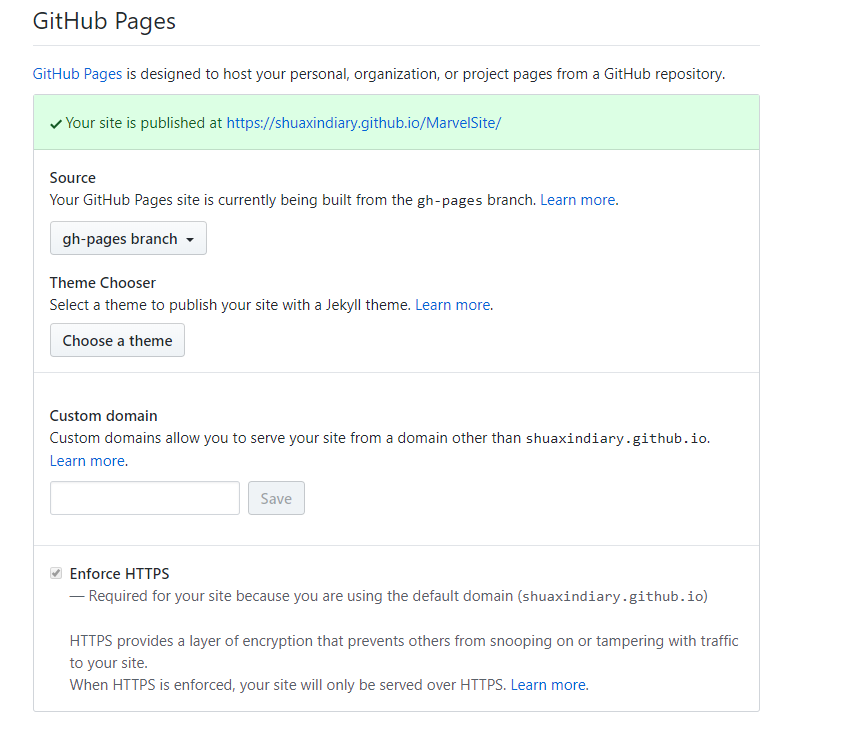Click the Source heading
This screenshot has width=857, height=742.
click(x=73, y=178)
